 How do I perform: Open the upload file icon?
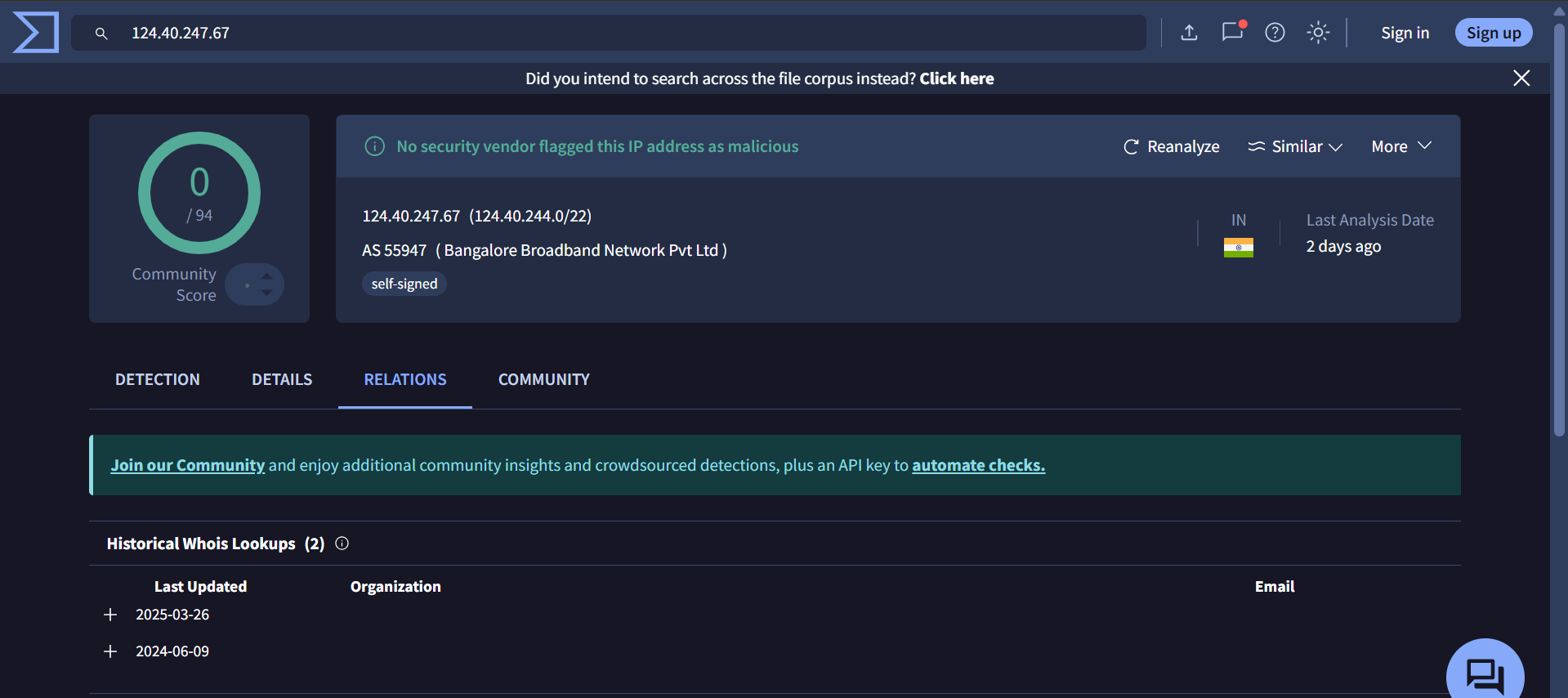(x=1189, y=33)
